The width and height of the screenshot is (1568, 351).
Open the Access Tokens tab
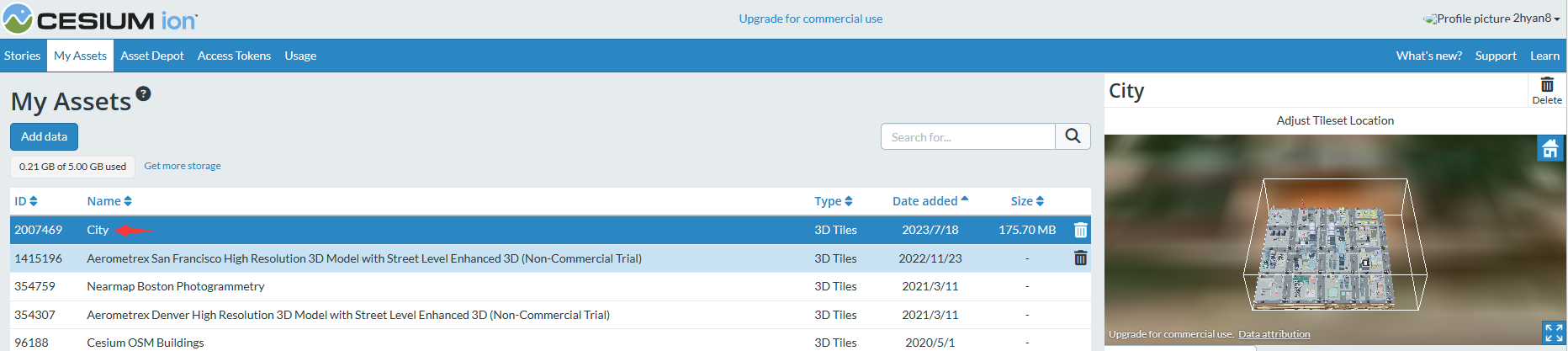click(234, 56)
